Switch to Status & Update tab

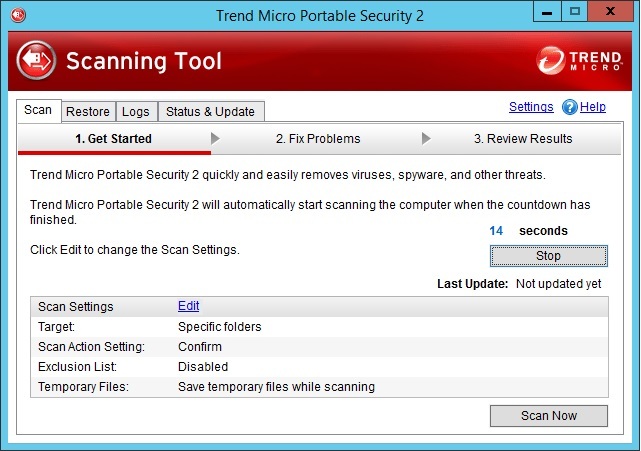[x=211, y=112]
